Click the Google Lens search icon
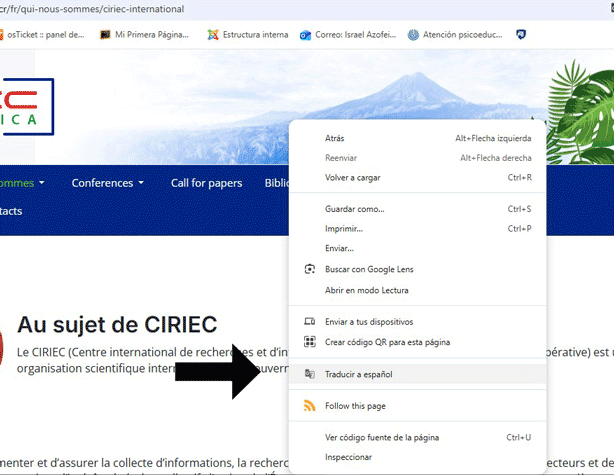614x475 pixels. click(x=309, y=270)
